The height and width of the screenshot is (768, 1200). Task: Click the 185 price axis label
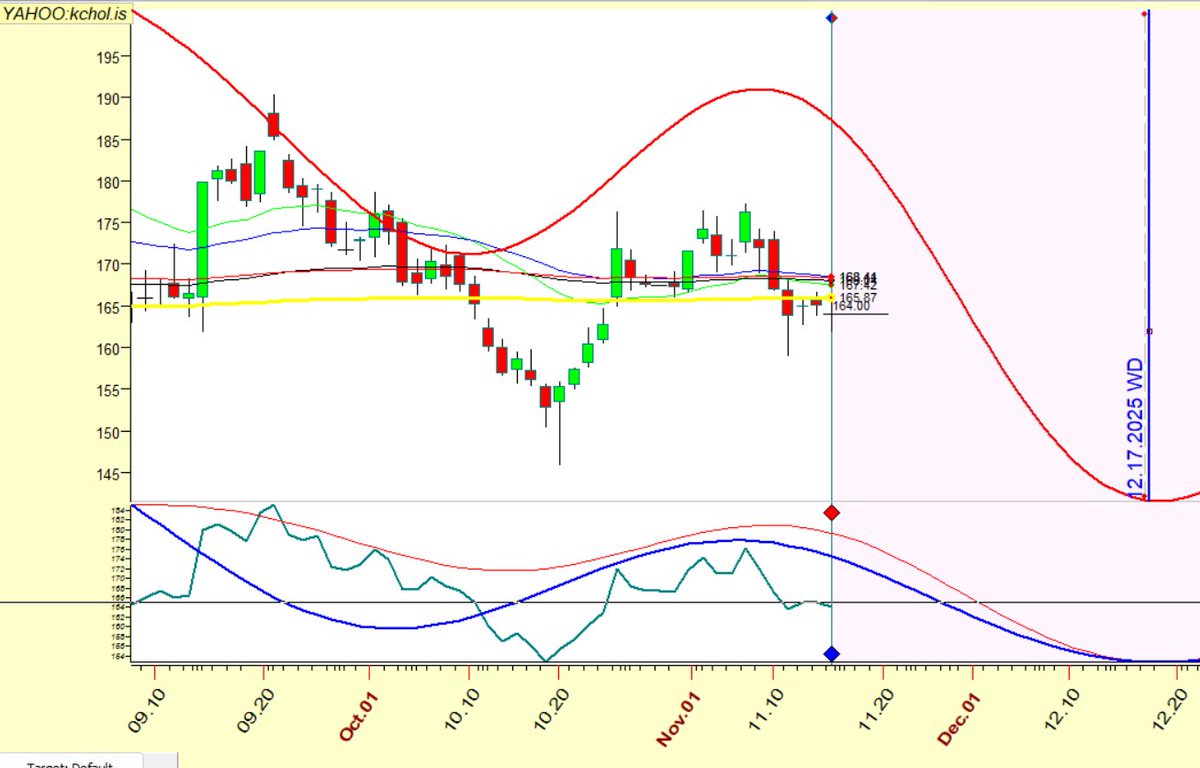pyautogui.click(x=110, y=141)
